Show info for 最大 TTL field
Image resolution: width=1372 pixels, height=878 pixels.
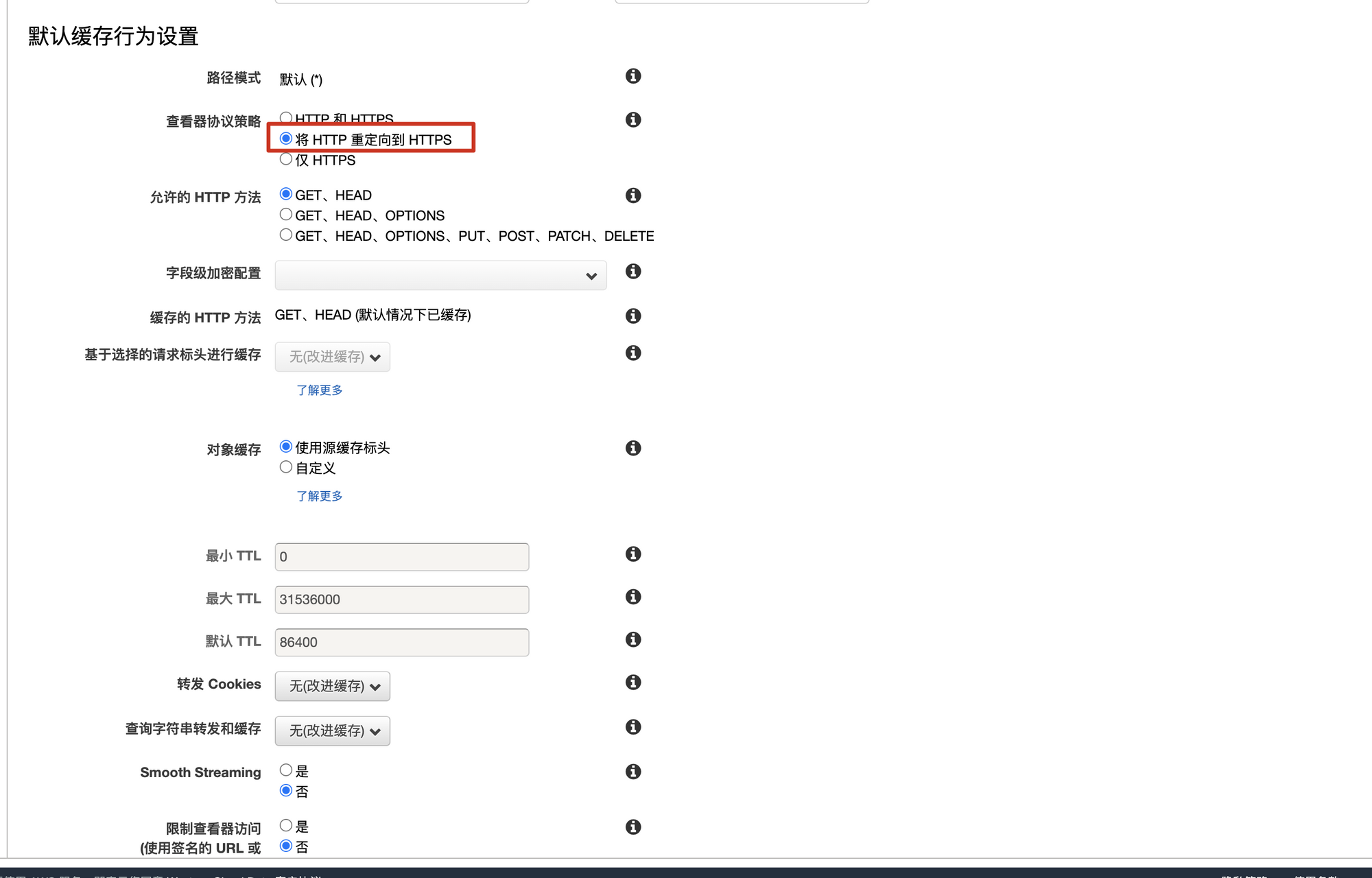pos(633,597)
